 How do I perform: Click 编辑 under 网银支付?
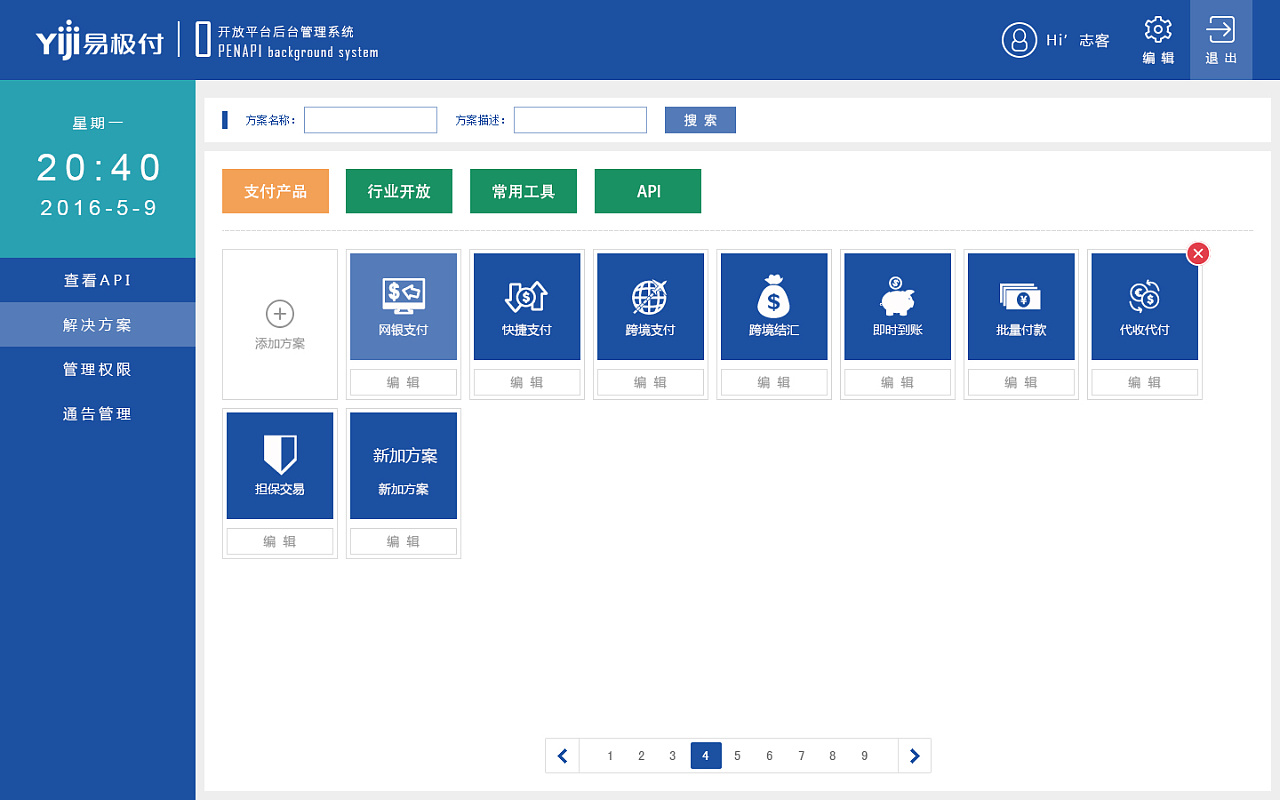point(403,382)
